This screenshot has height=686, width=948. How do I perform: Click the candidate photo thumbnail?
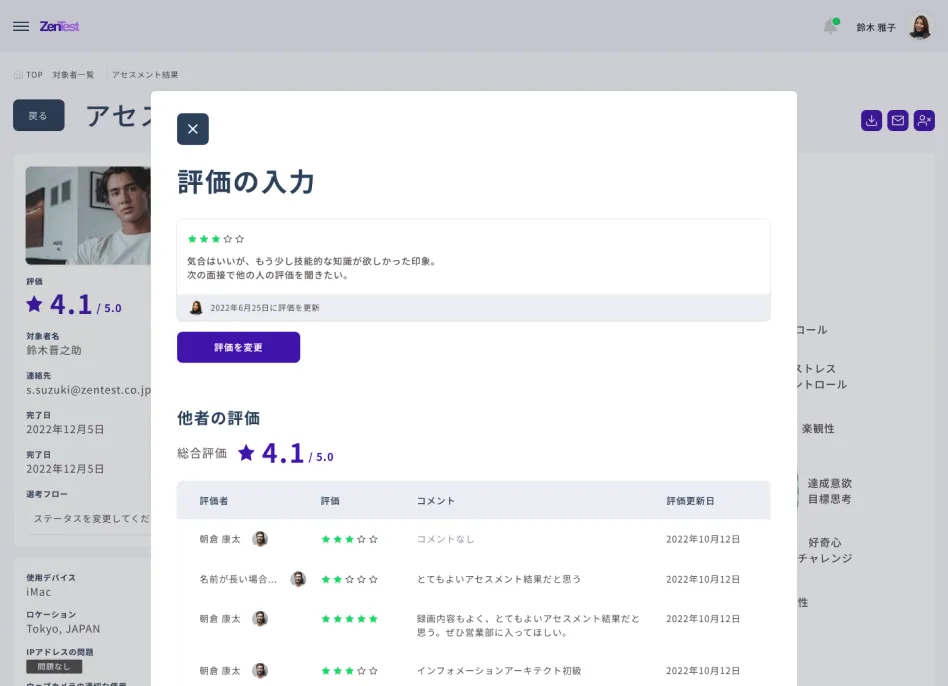pos(88,215)
